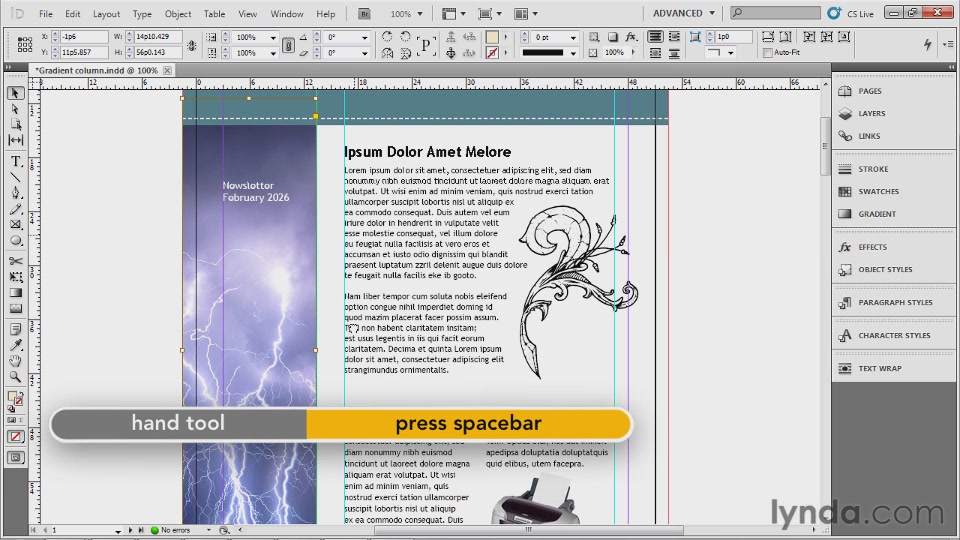Toggle constrain proportions for scaling chain

pyautogui.click(x=288, y=45)
